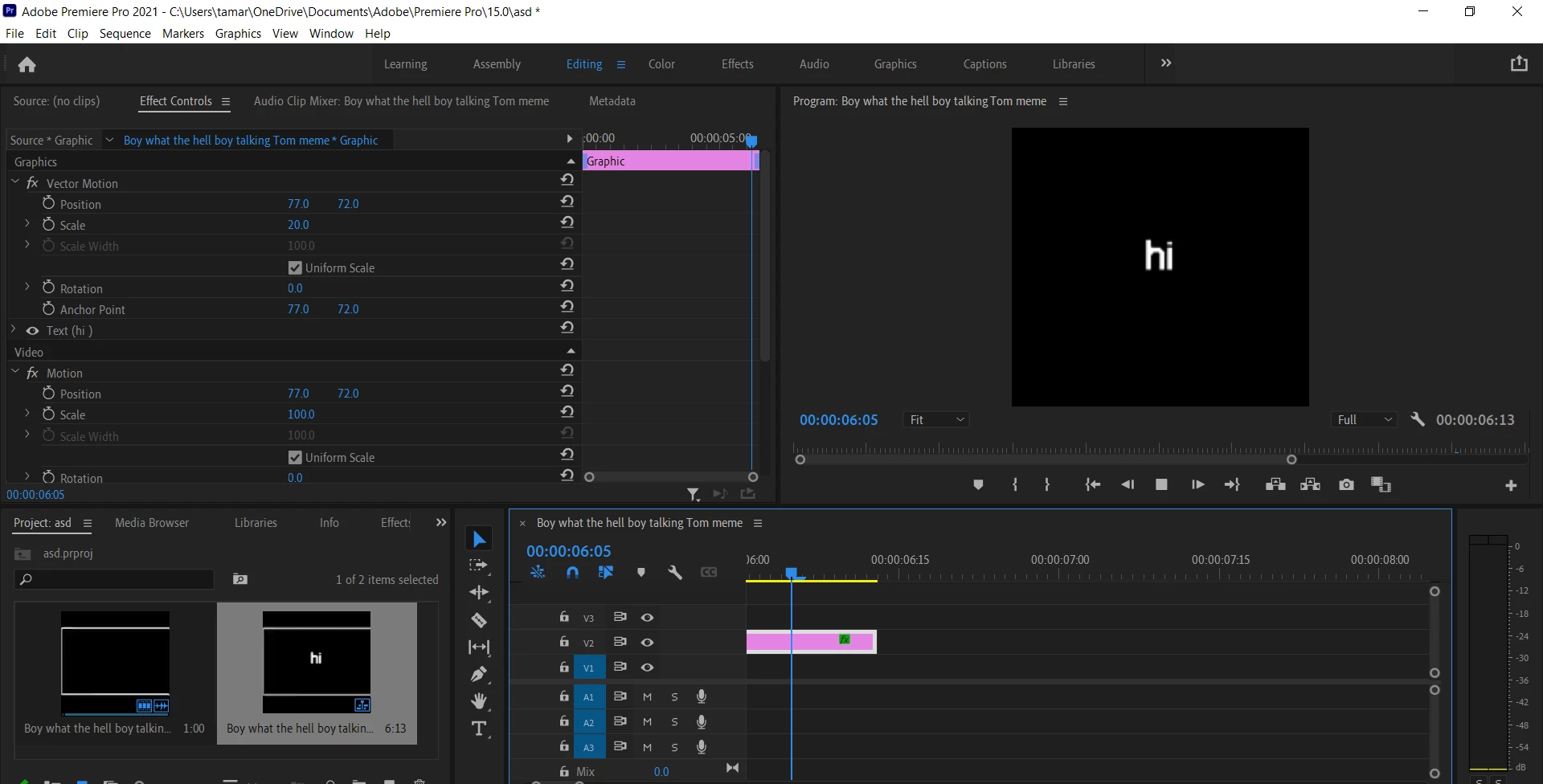The height and width of the screenshot is (784, 1543).
Task: Click the Lift button
Action: (1275, 484)
